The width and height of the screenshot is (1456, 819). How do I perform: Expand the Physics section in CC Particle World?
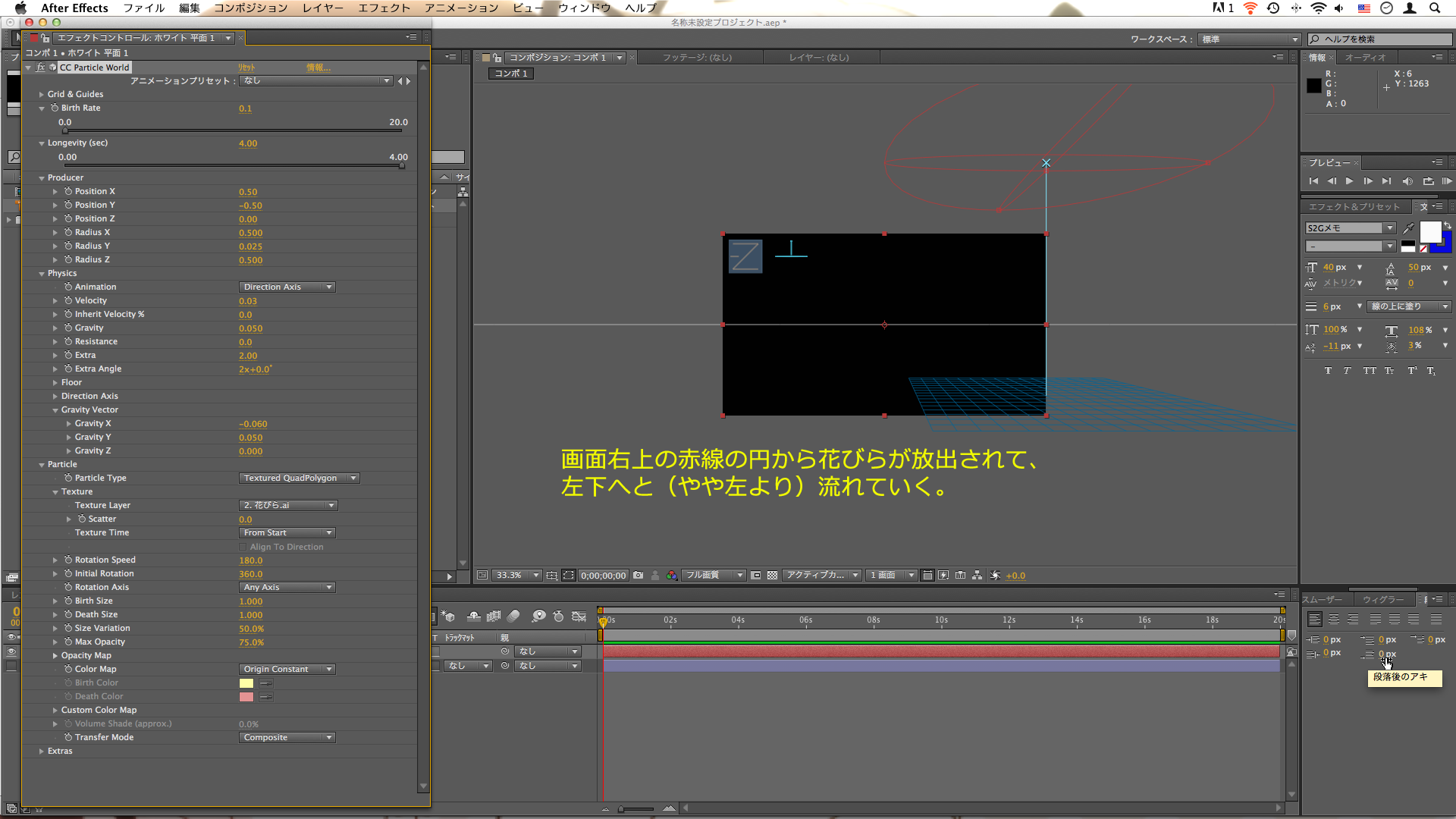pos(42,272)
